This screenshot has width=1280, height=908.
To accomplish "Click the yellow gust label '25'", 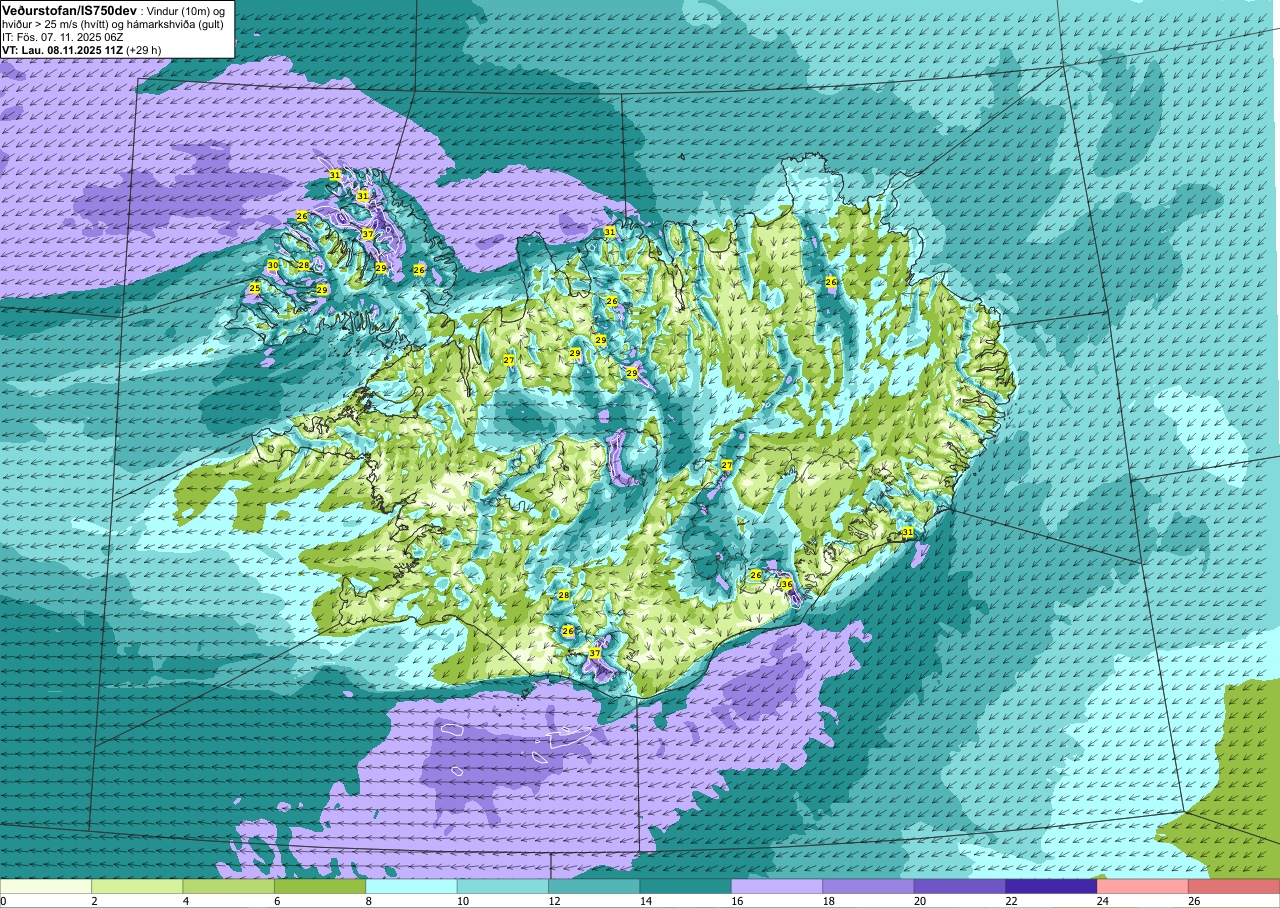I will 254,288.
